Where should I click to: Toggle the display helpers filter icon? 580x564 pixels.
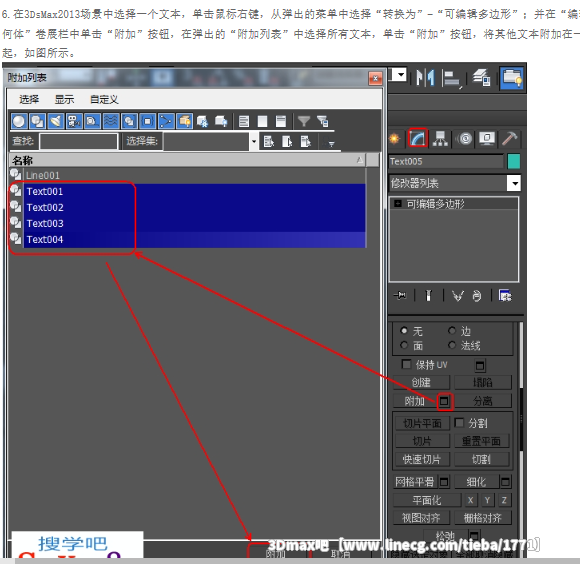point(92,121)
